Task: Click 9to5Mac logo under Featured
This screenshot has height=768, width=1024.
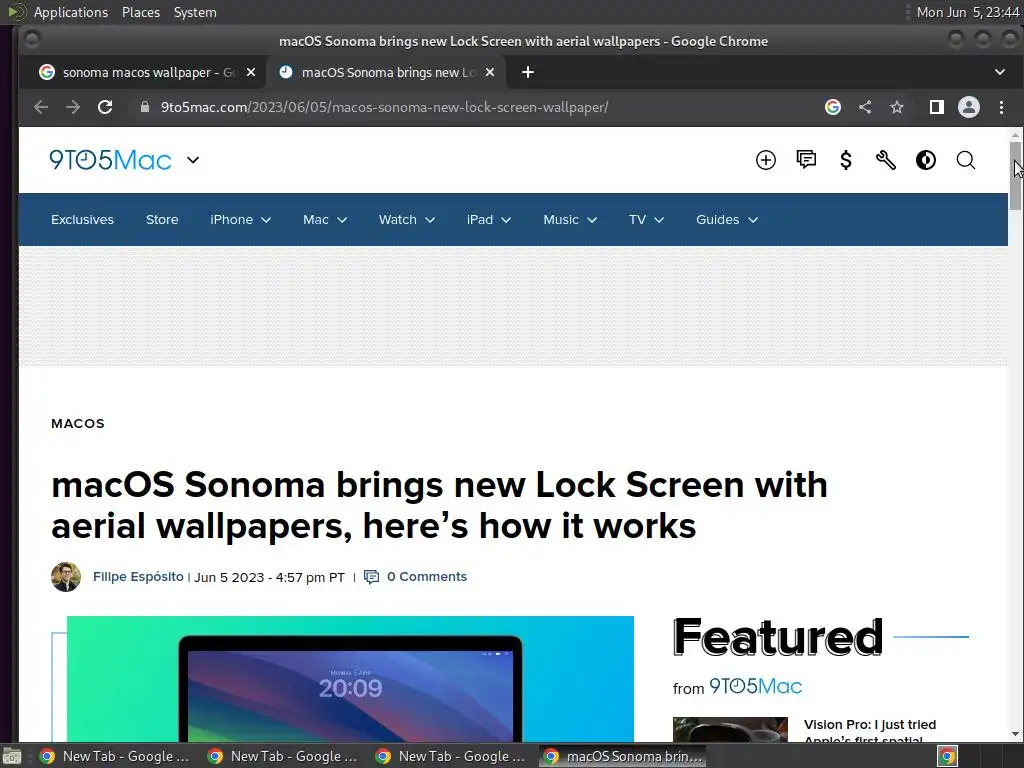Action: coord(756,686)
